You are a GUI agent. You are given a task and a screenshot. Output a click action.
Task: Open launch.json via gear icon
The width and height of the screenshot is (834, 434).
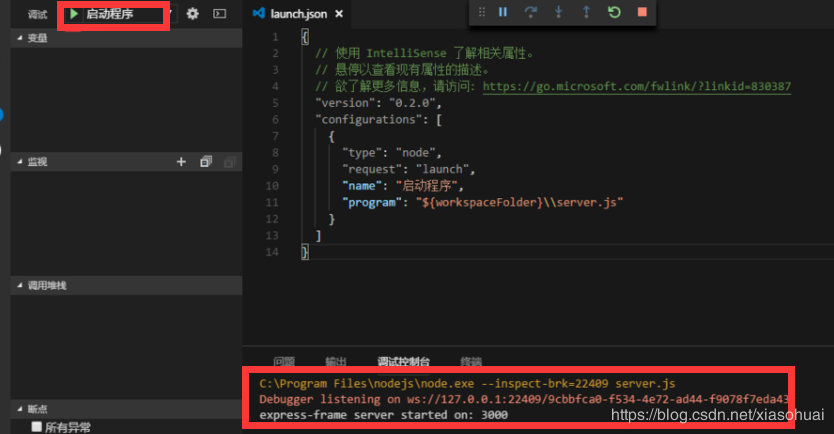(x=193, y=14)
